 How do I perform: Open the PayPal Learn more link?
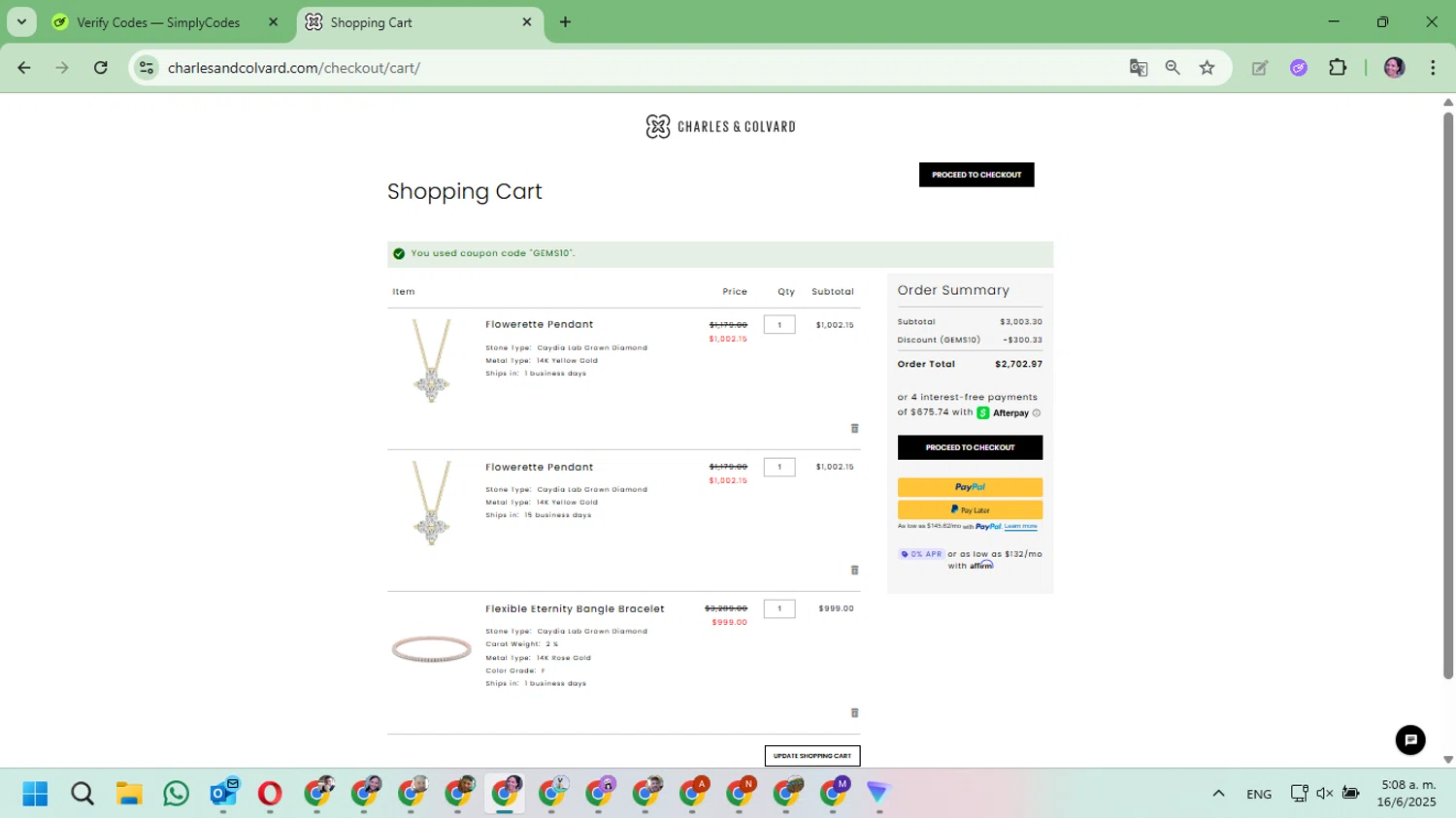click(x=1021, y=526)
